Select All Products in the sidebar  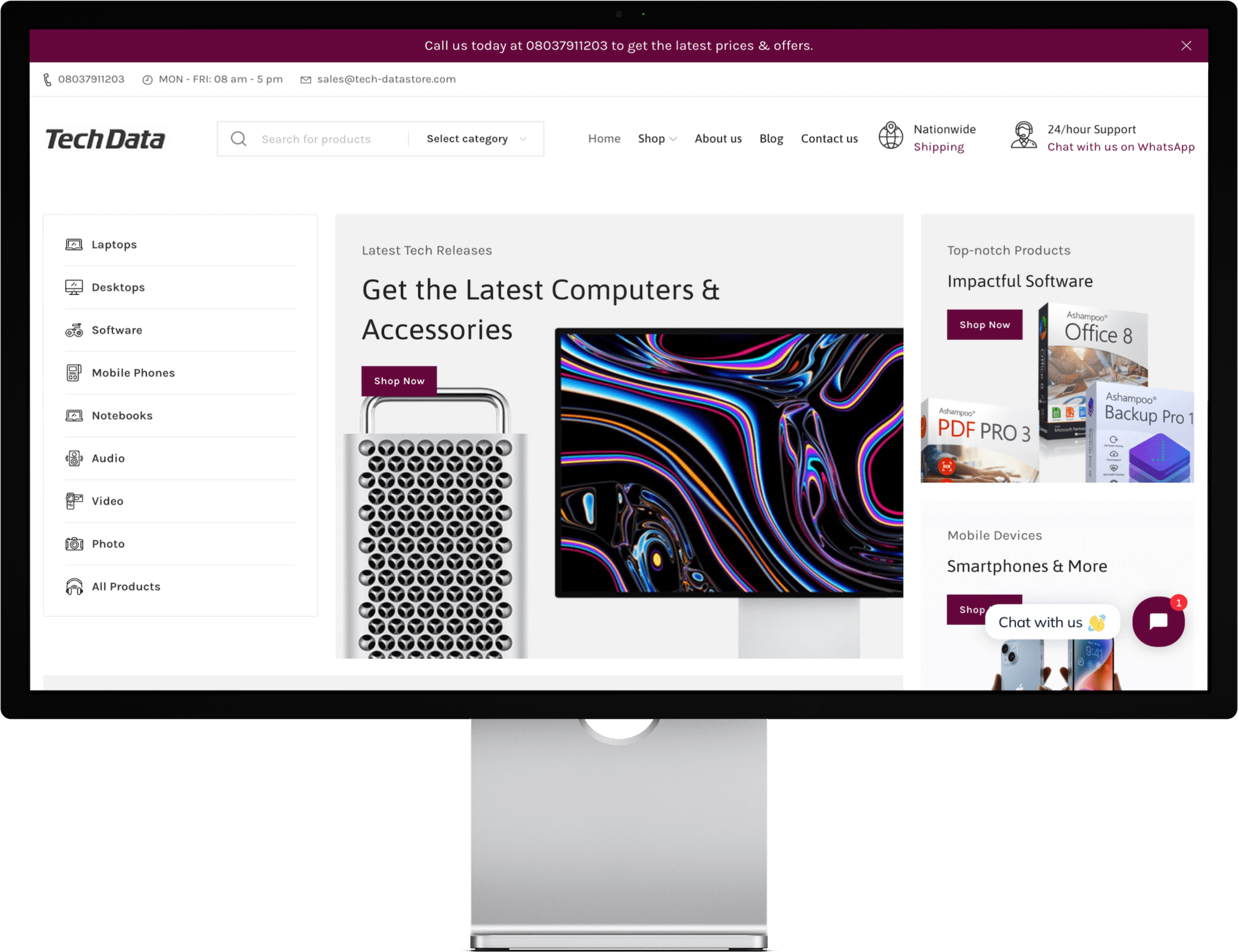126,586
